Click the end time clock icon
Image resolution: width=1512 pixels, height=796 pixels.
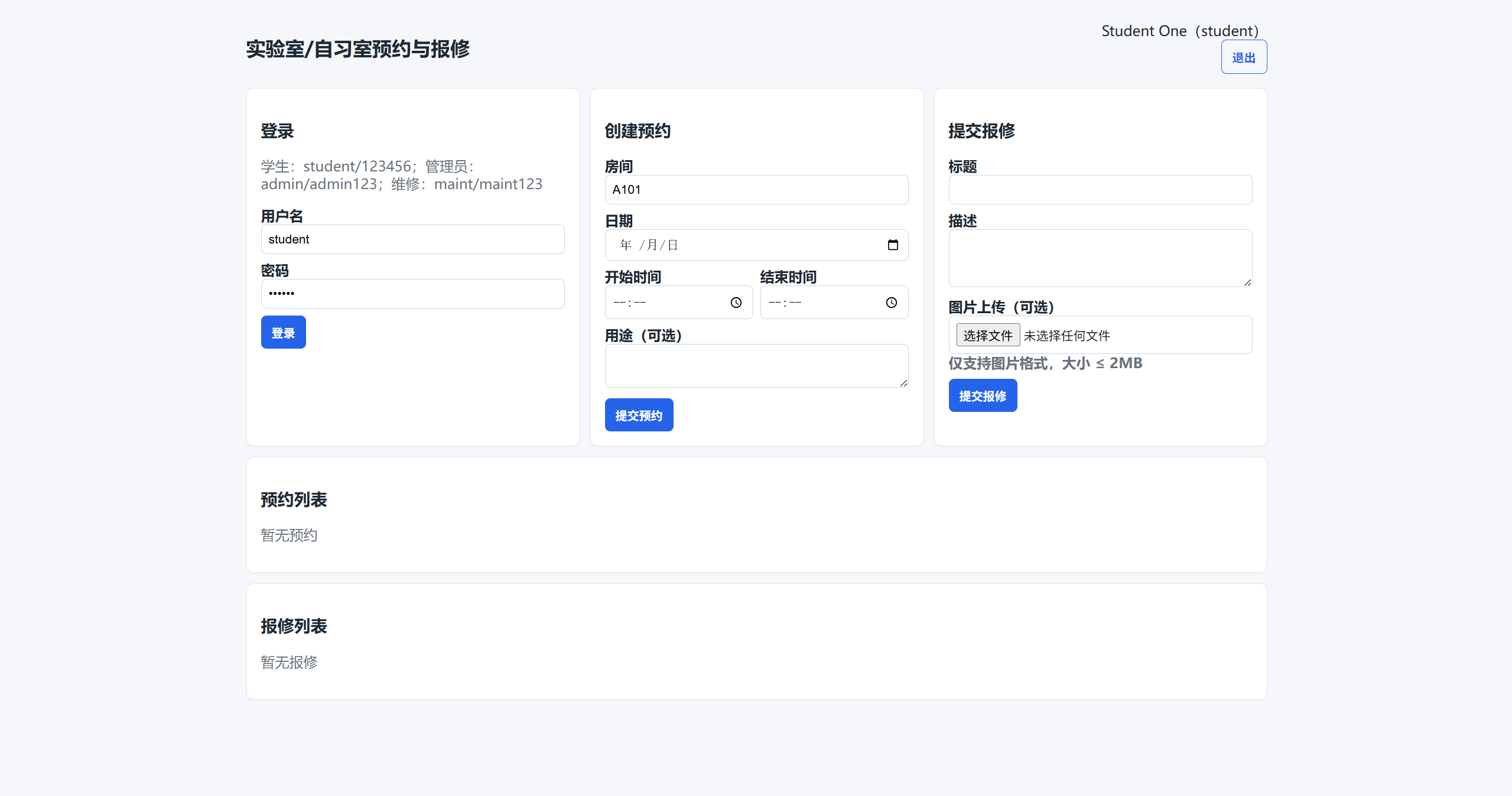(x=891, y=303)
